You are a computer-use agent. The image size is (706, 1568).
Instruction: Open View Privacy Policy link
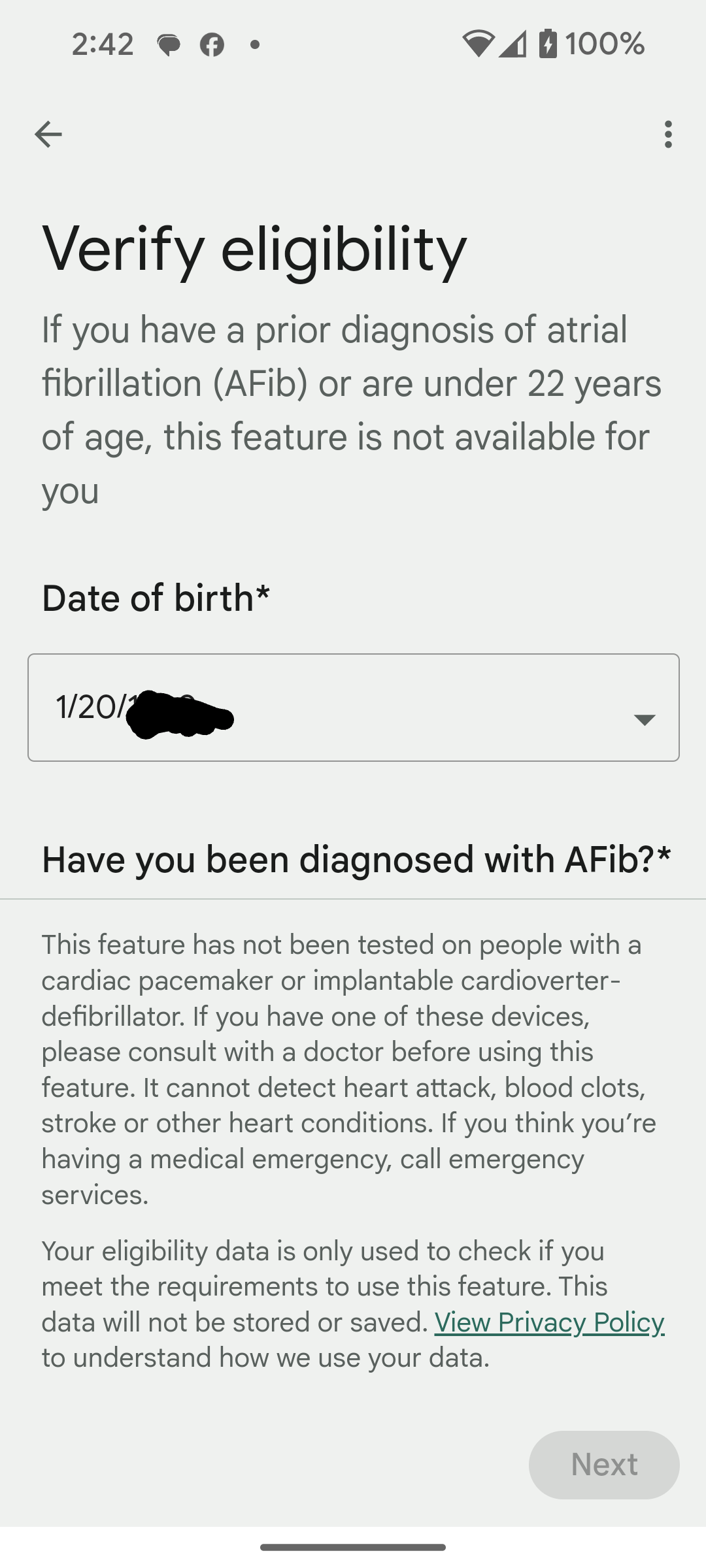point(549,1322)
